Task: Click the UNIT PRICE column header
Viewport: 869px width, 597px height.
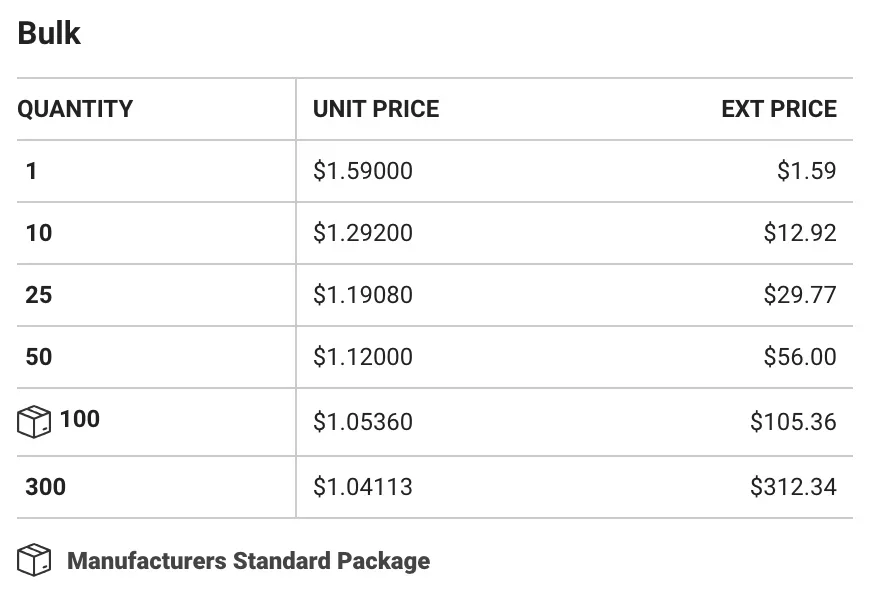Action: pos(376,109)
